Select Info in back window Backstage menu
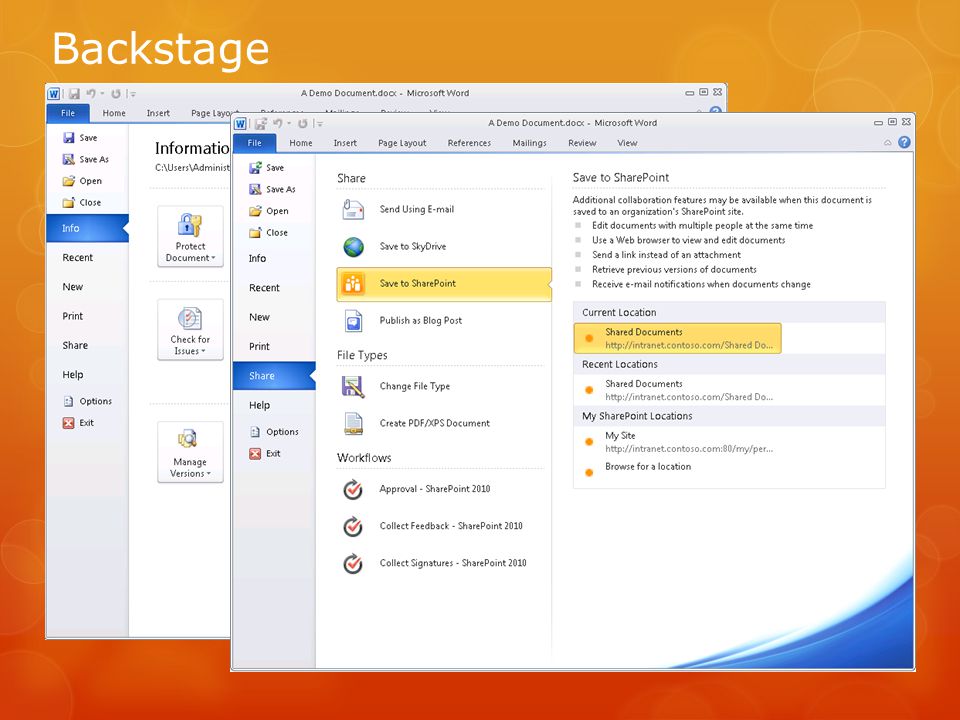The height and width of the screenshot is (720, 960). pyautogui.click(x=88, y=228)
